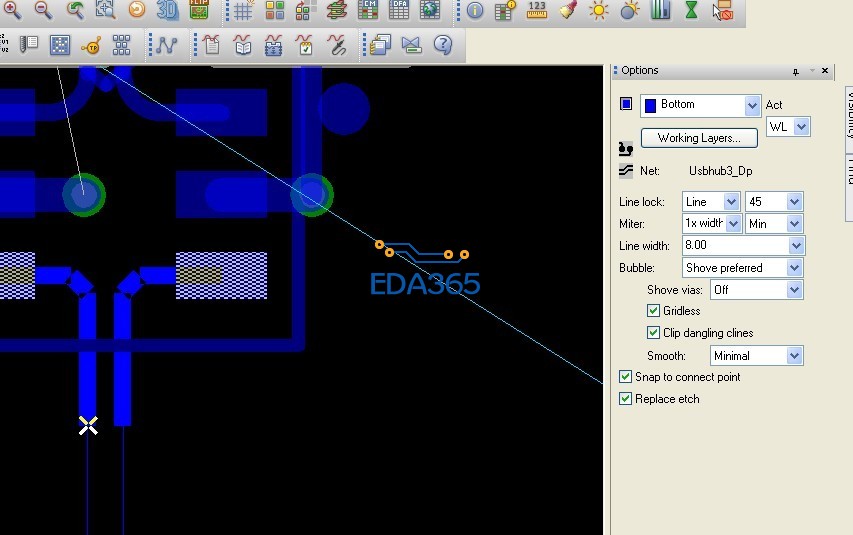
Task: Toggle Clip dangling clines checkbox
Action: tap(653, 333)
